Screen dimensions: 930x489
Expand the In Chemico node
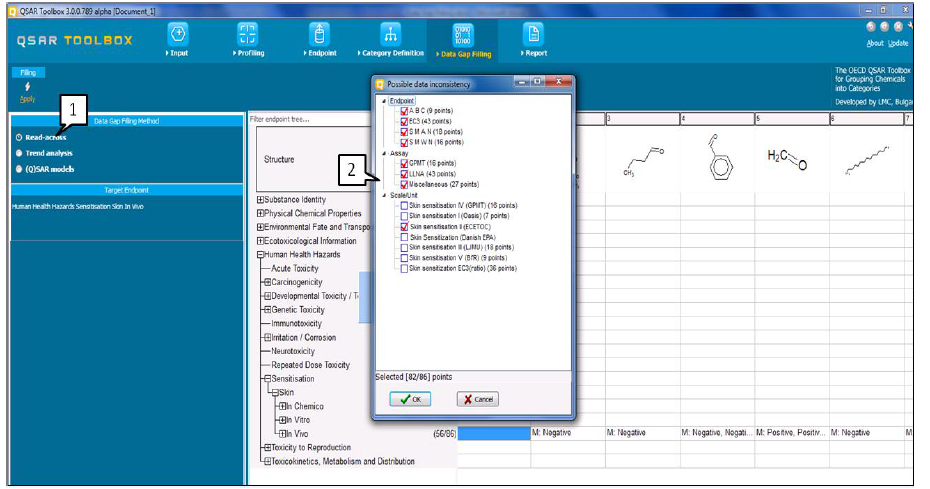[x=282, y=407]
